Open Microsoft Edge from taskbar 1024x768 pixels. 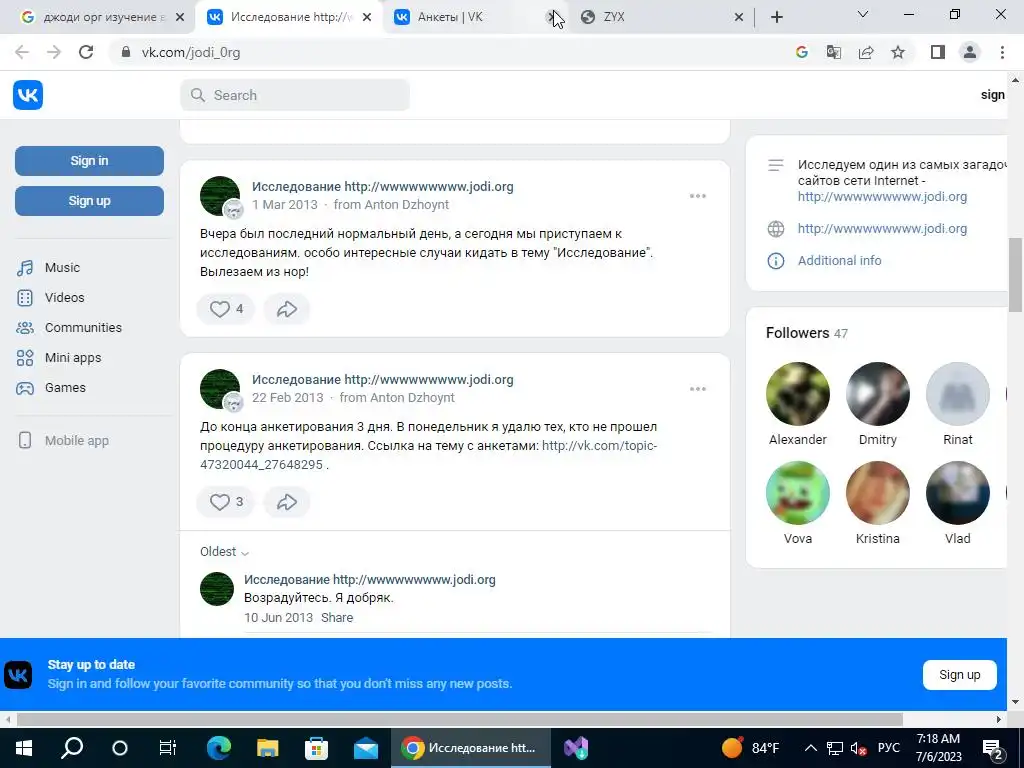pyautogui.click(x=219, y=748)
